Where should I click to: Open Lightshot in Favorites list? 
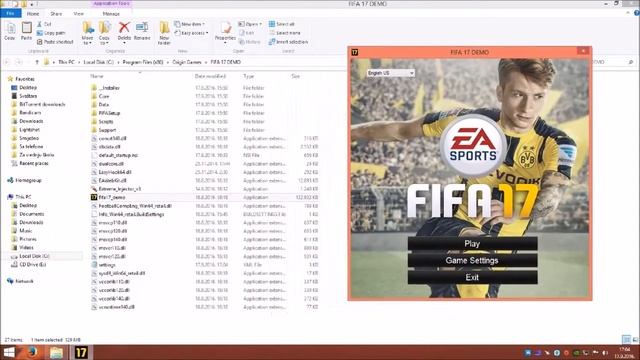click(x=29, y=130)
